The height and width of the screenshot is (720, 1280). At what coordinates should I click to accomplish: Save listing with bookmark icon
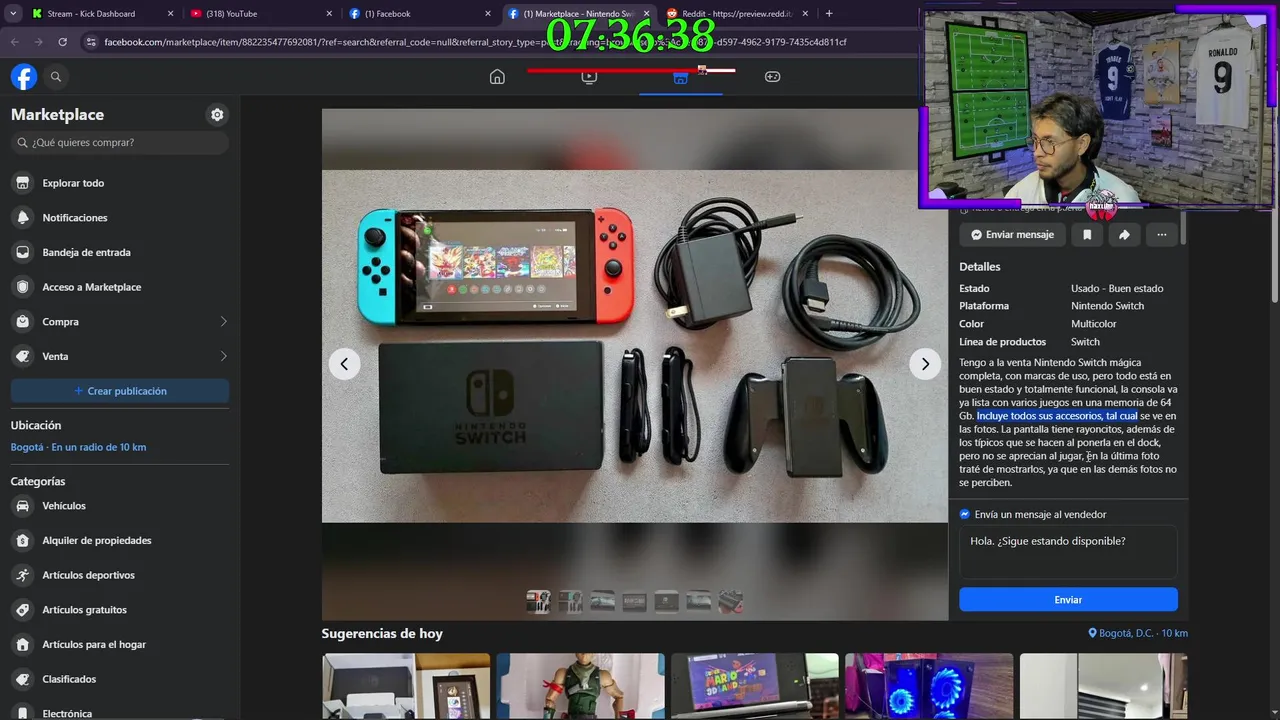click(1087, 235)
